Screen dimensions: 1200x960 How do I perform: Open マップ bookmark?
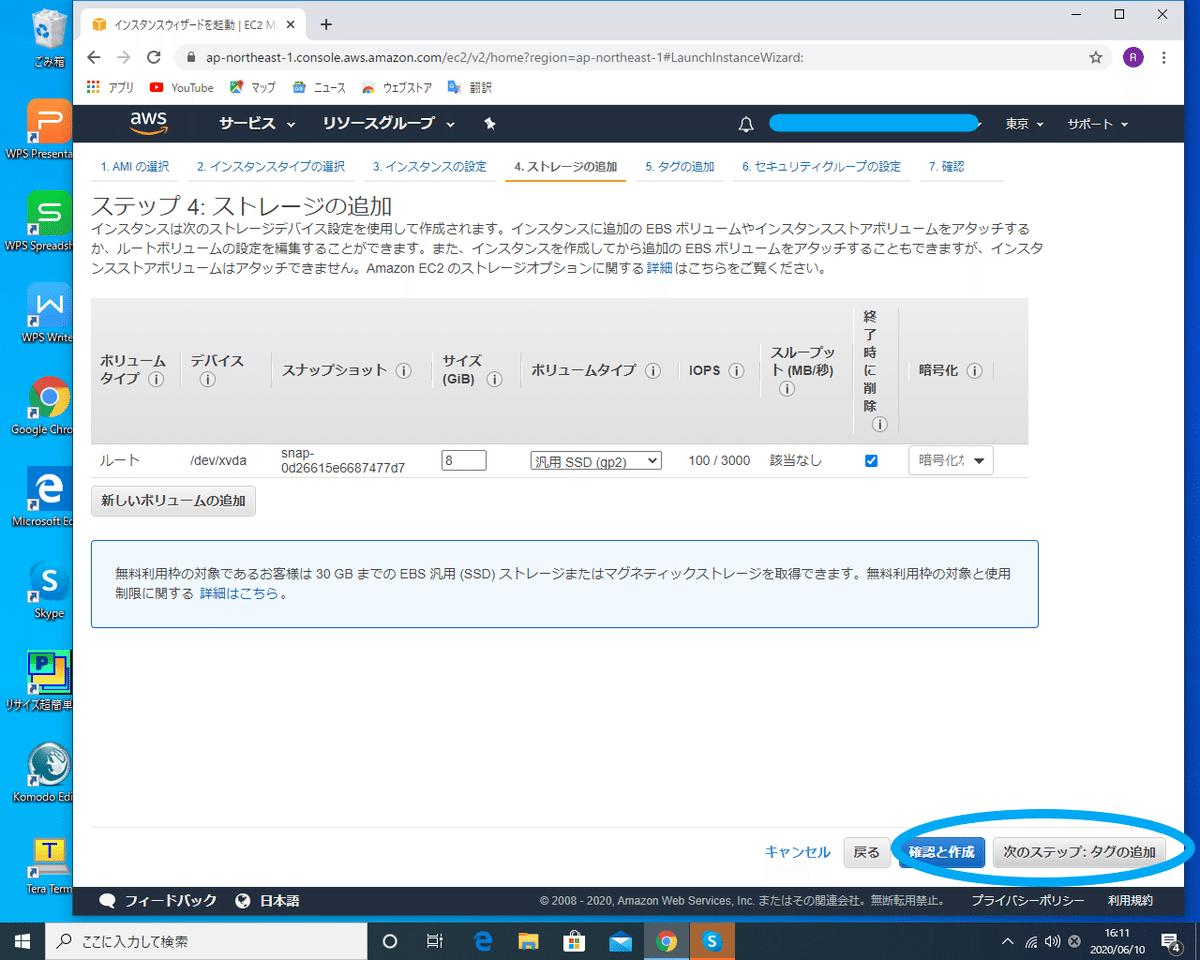tap(253, 88)
